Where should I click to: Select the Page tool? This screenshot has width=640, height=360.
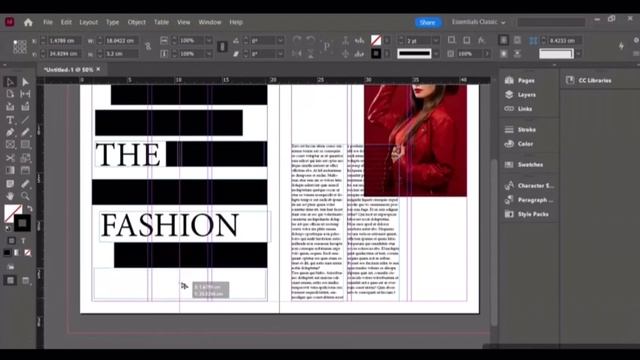[x=10, y=94]
